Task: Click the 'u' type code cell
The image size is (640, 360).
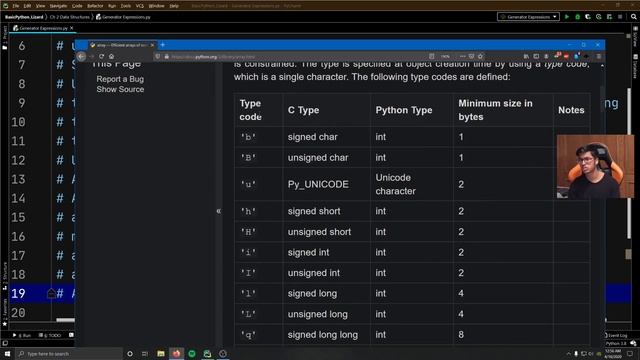Action: 258,184
